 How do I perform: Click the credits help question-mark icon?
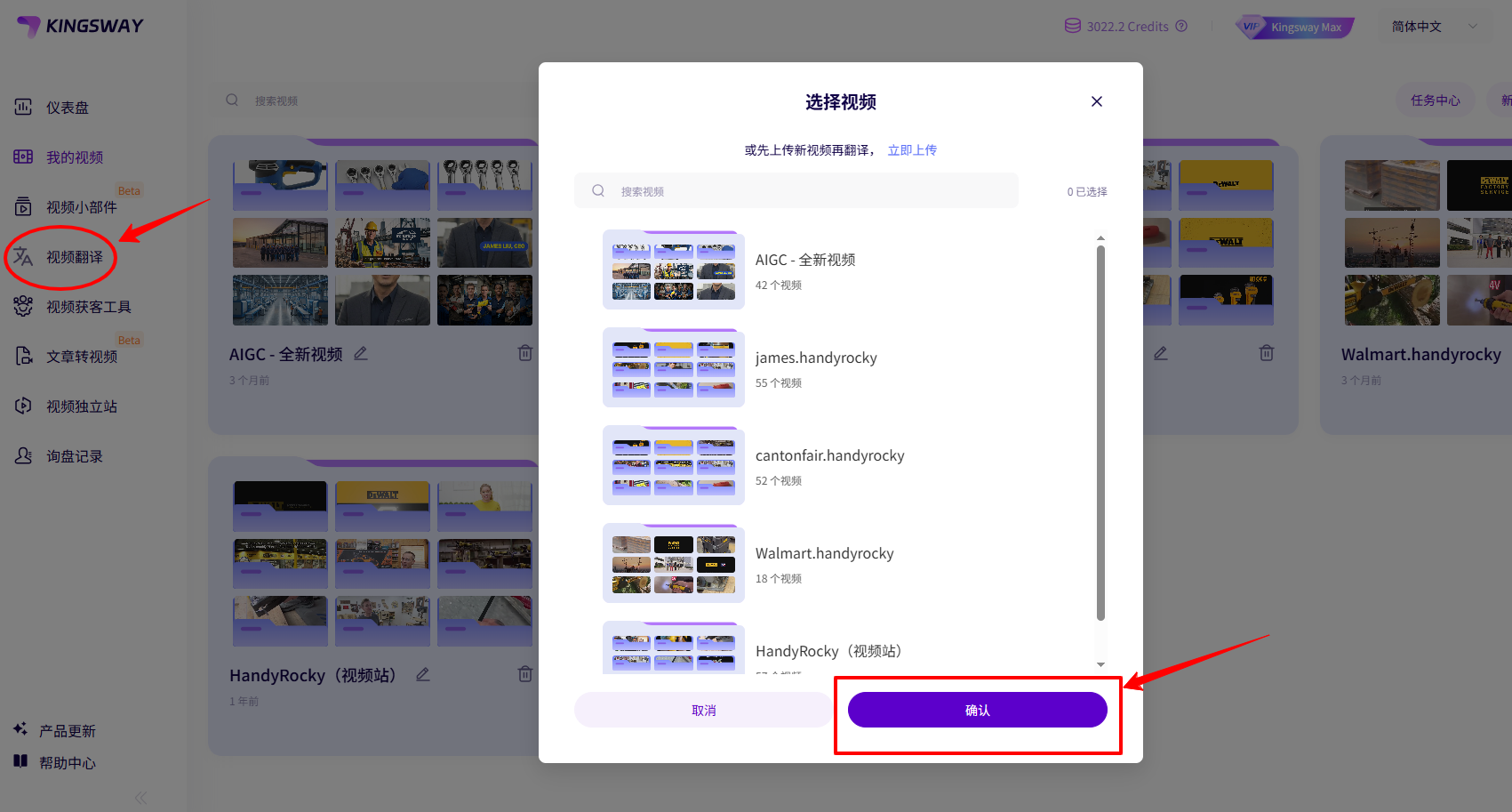1181,27
